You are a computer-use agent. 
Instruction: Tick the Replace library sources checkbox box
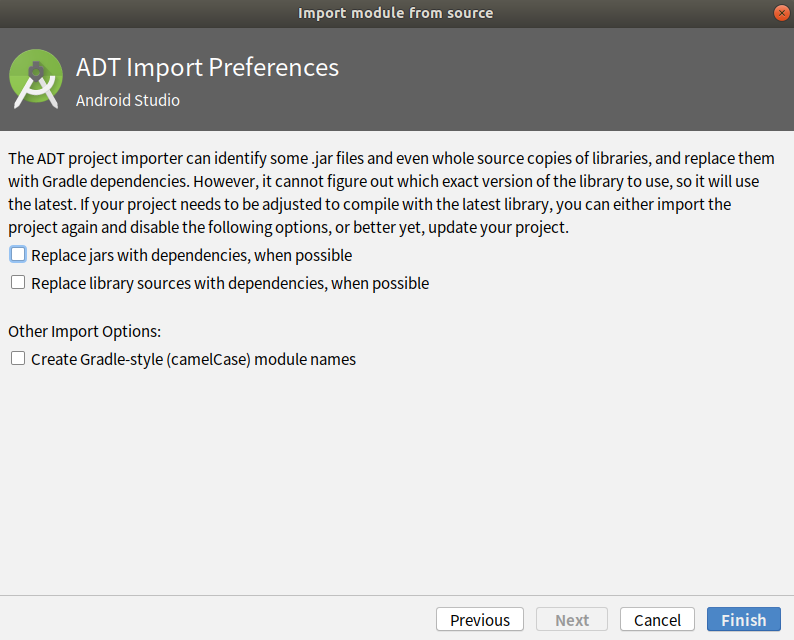pyautogui.click(x=18, y=282)
